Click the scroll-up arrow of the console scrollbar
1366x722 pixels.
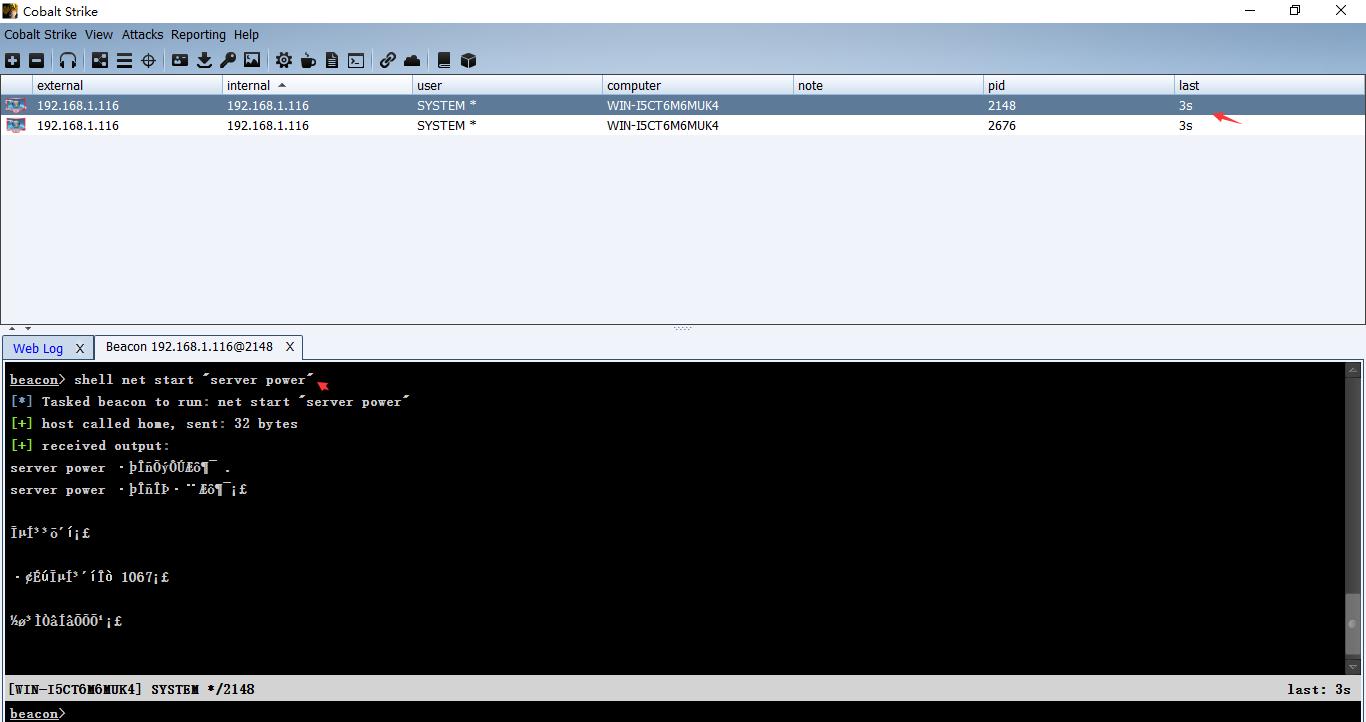click(x=1354, y=370)
